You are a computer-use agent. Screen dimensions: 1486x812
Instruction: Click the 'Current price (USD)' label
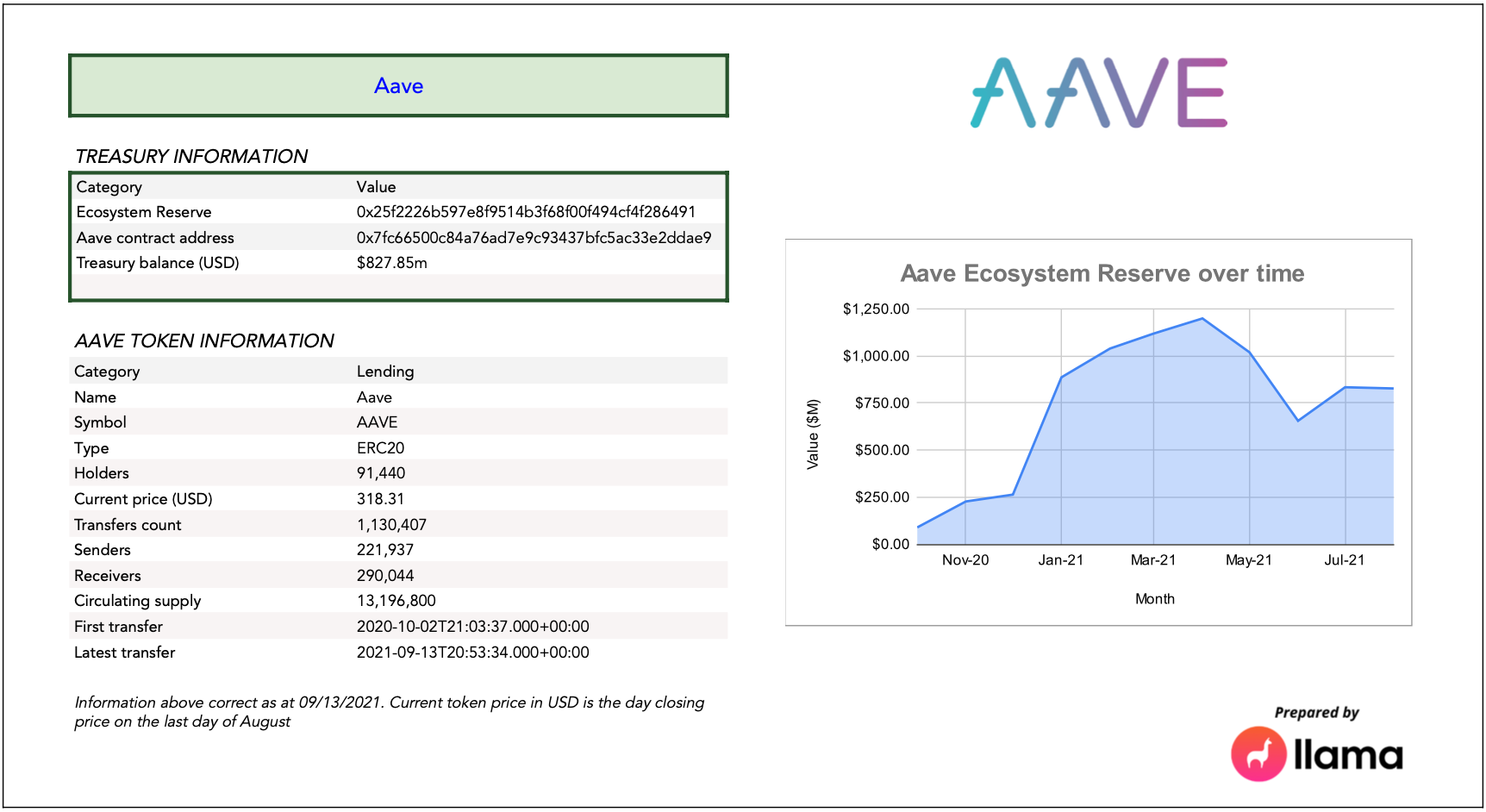tap(143, 499)
